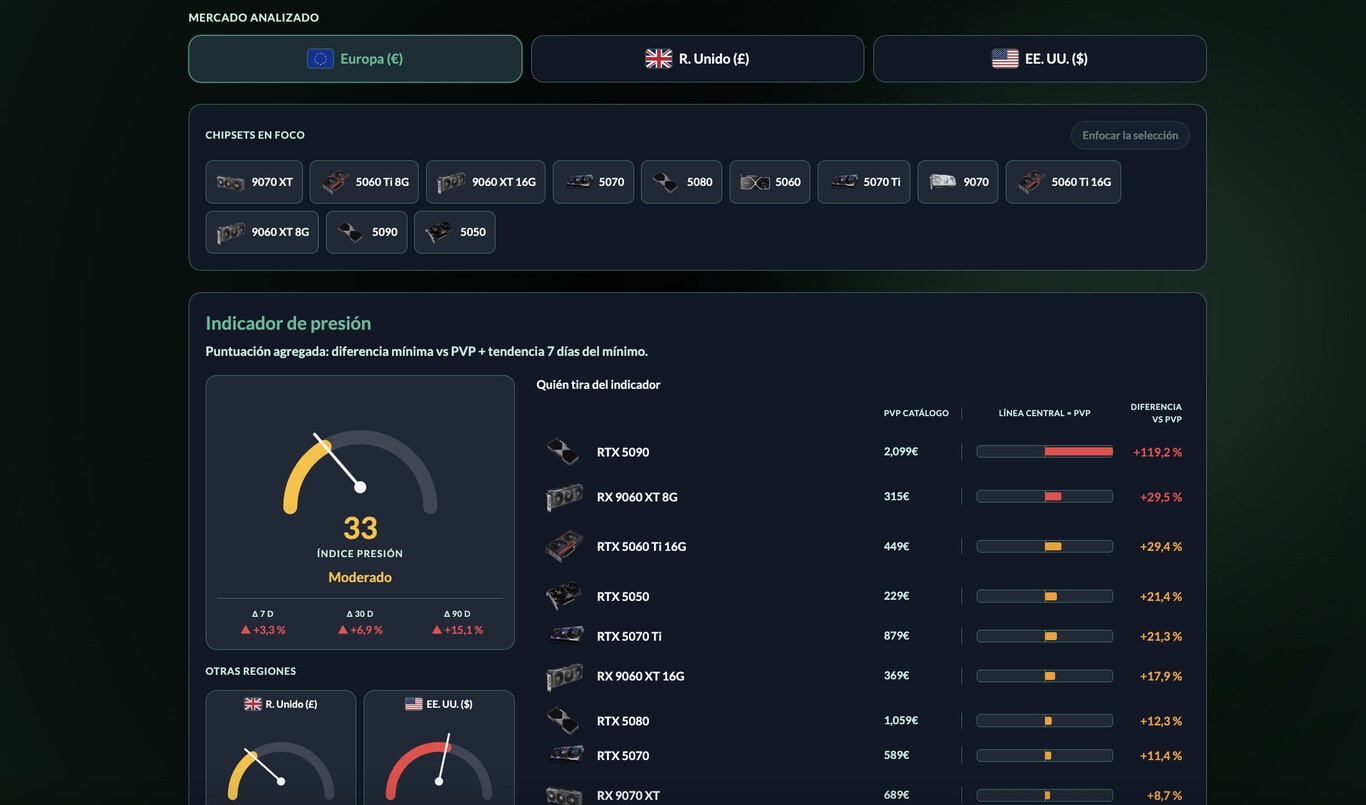The width and height of the screenshot is (1366, 805).
Task: Toggle the 5090 chipset chip
Action: pyautogui.click(x=367, y=232)
